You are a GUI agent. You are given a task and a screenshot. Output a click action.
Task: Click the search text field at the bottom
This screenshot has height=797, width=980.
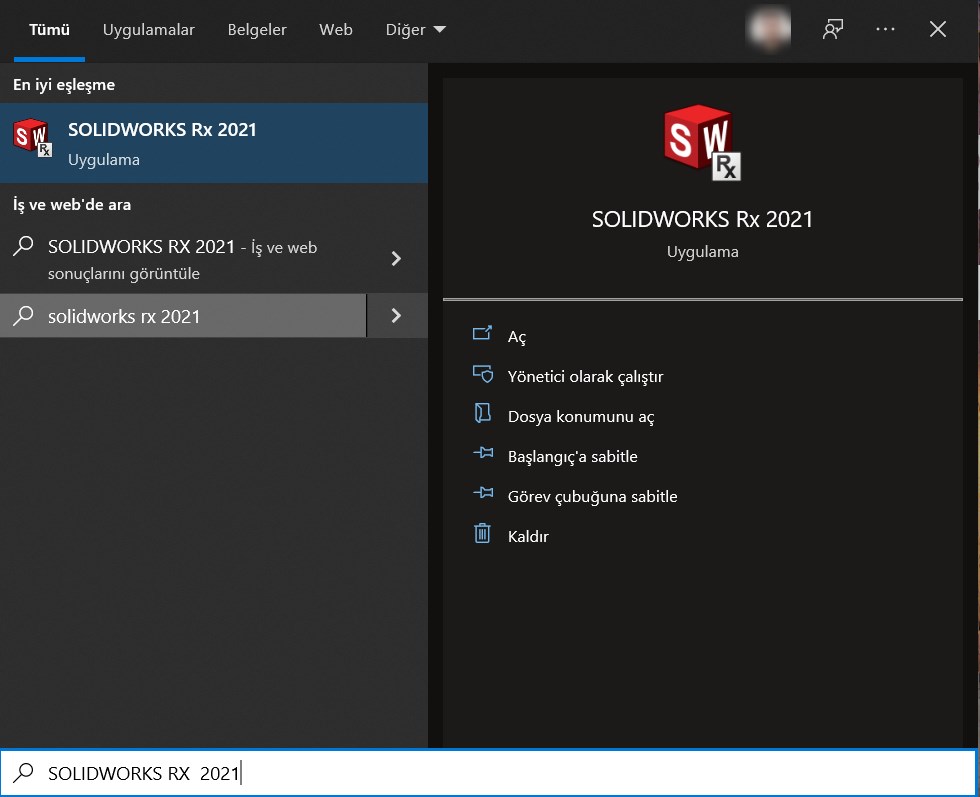[489, 773]
